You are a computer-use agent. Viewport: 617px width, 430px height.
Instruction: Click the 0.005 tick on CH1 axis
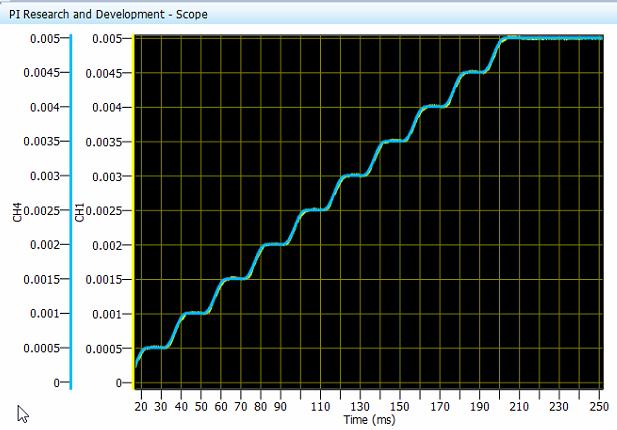pyautogui.click(x=107, y=39)
